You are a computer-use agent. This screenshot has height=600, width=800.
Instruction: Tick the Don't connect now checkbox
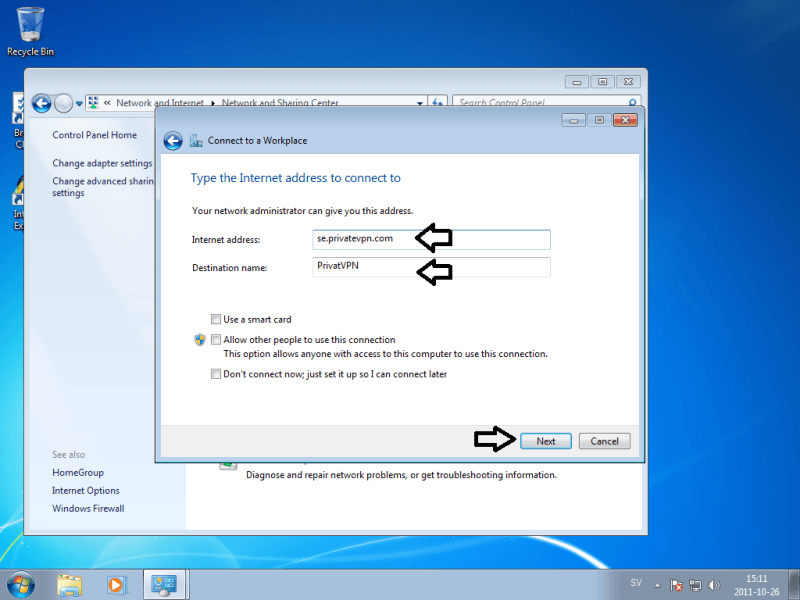pyautogui.click(x=216, y=374)
